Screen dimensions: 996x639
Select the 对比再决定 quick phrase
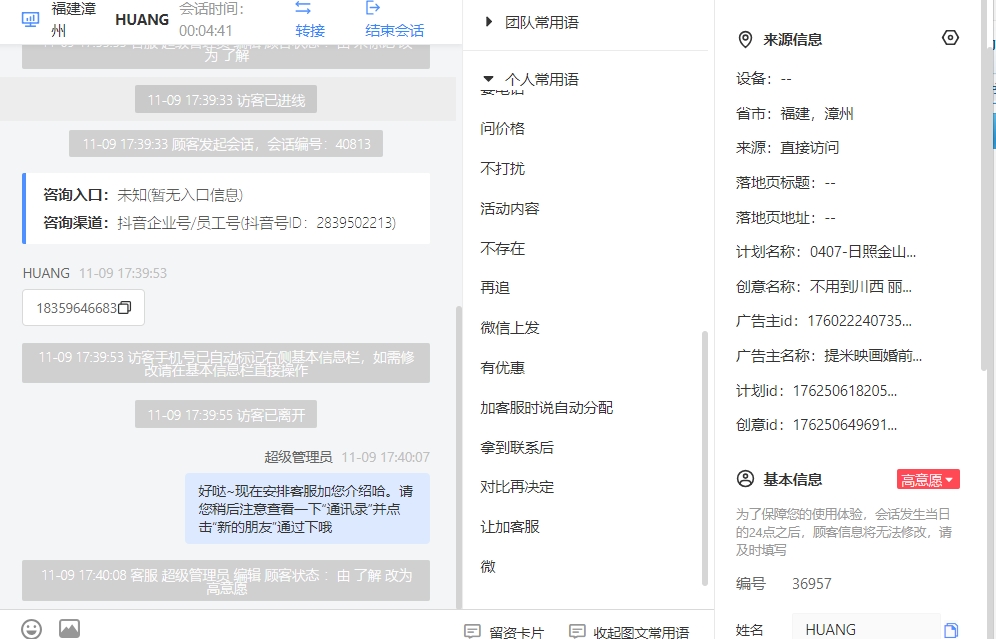(517, 487)
